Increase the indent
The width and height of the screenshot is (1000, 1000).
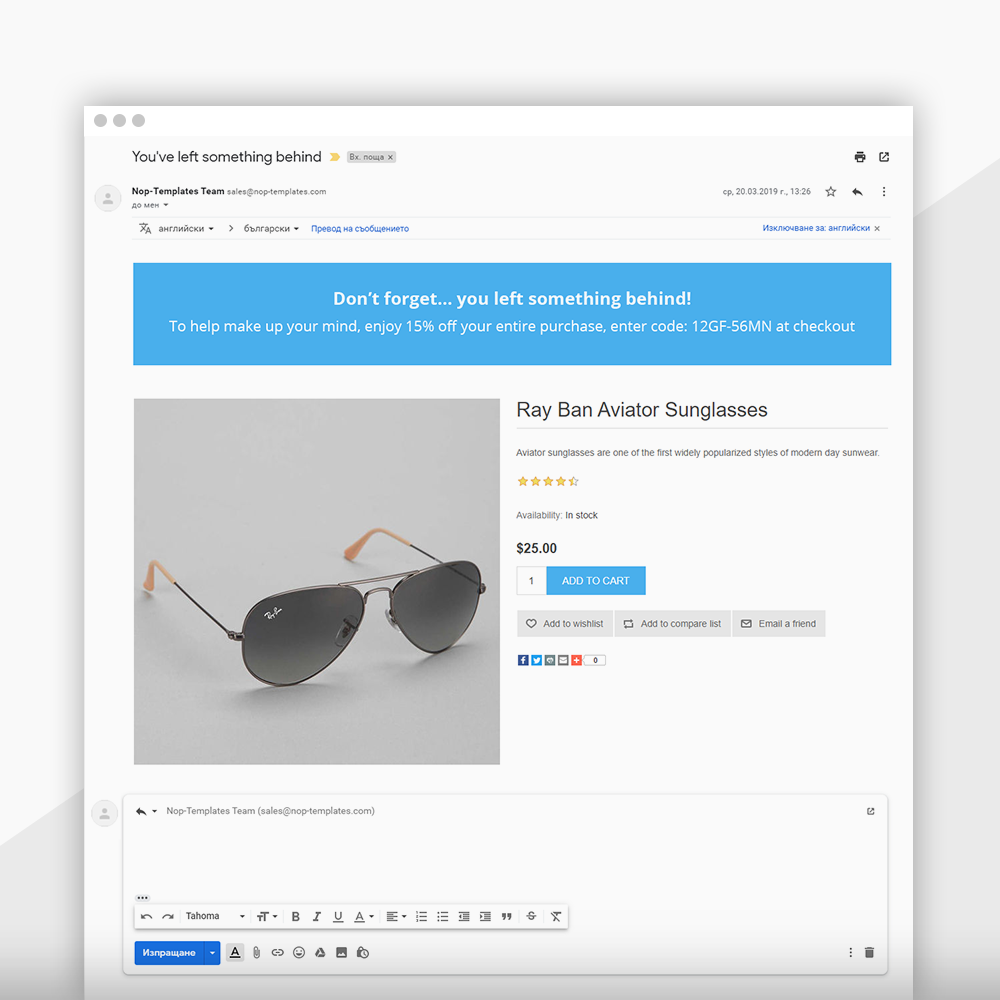(x=485, y=916)
